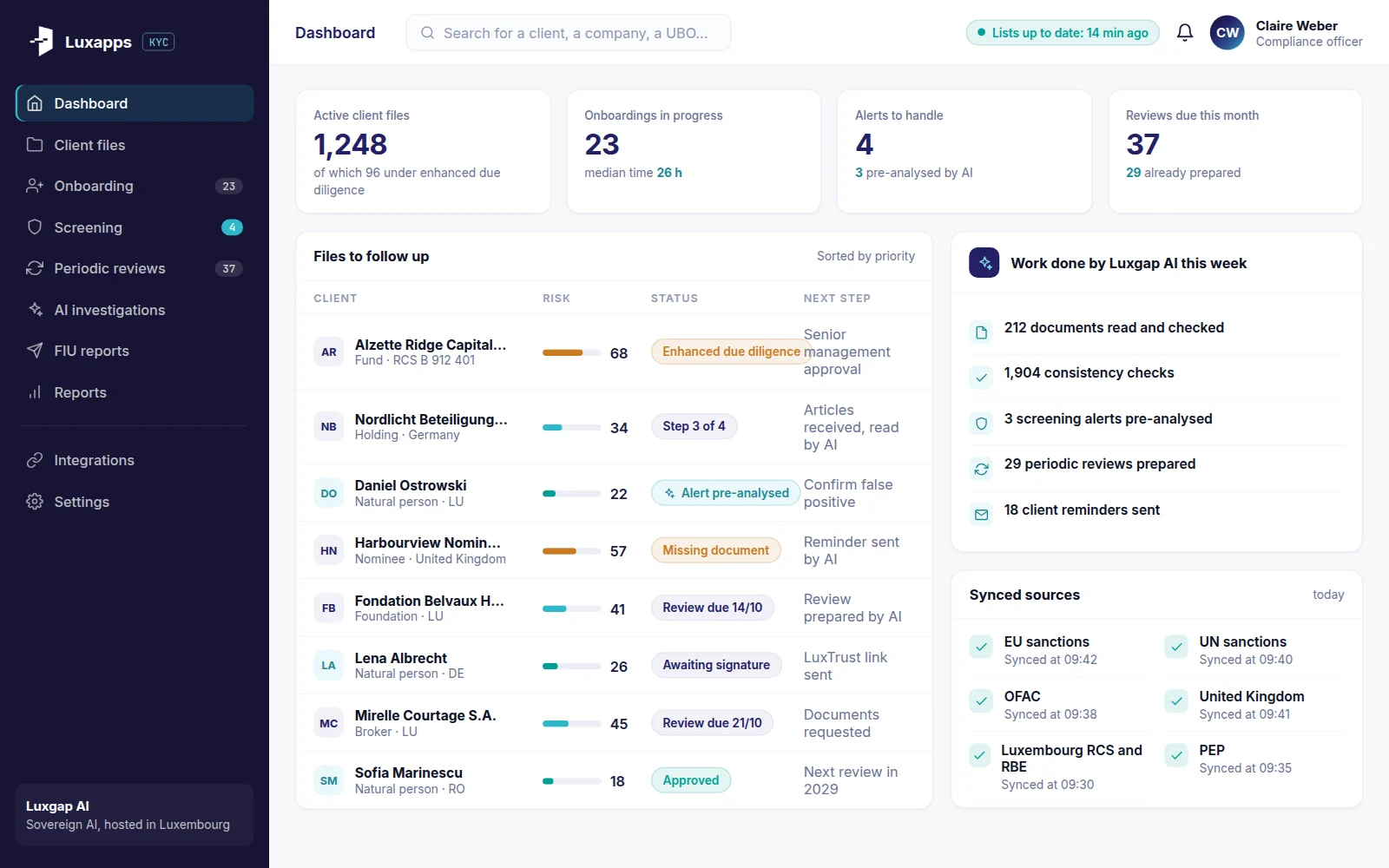Viewport: 1389px width, 868px height.
Task: Click the Alerts to handle card
Action: point(964,152)
